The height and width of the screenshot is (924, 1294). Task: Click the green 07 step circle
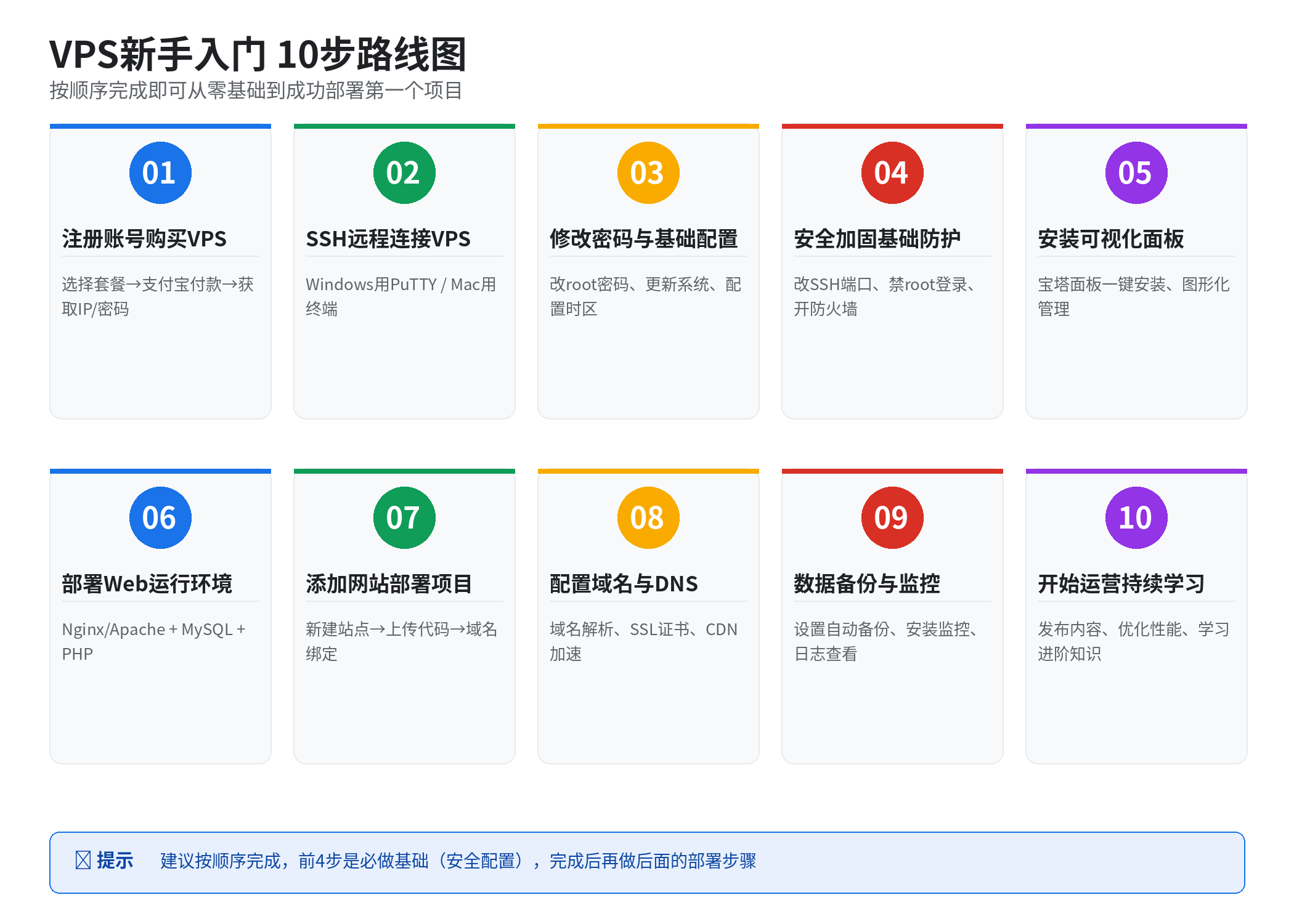point(404,517)
